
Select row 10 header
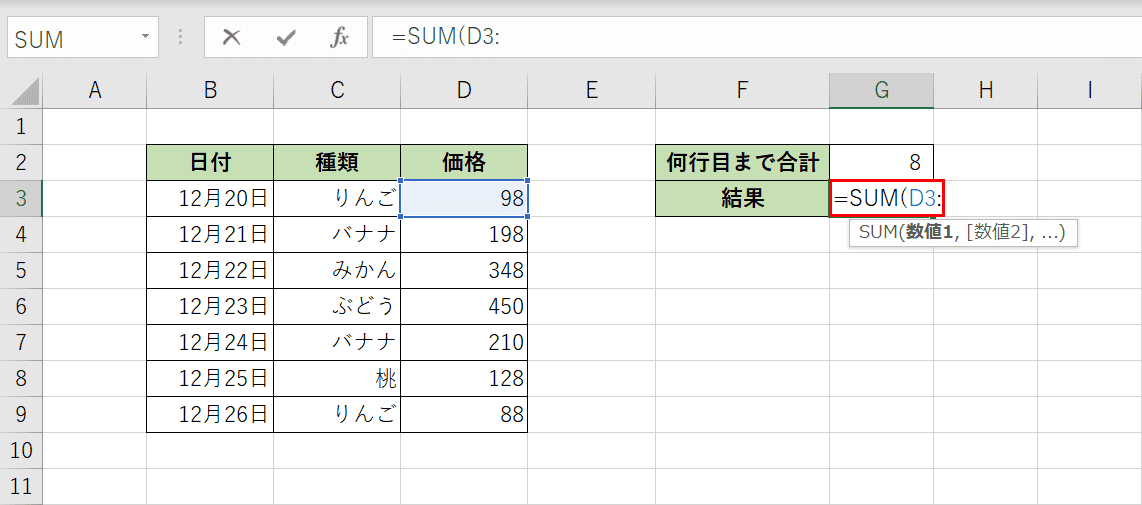pyautogui.click(x=21, y=450)
